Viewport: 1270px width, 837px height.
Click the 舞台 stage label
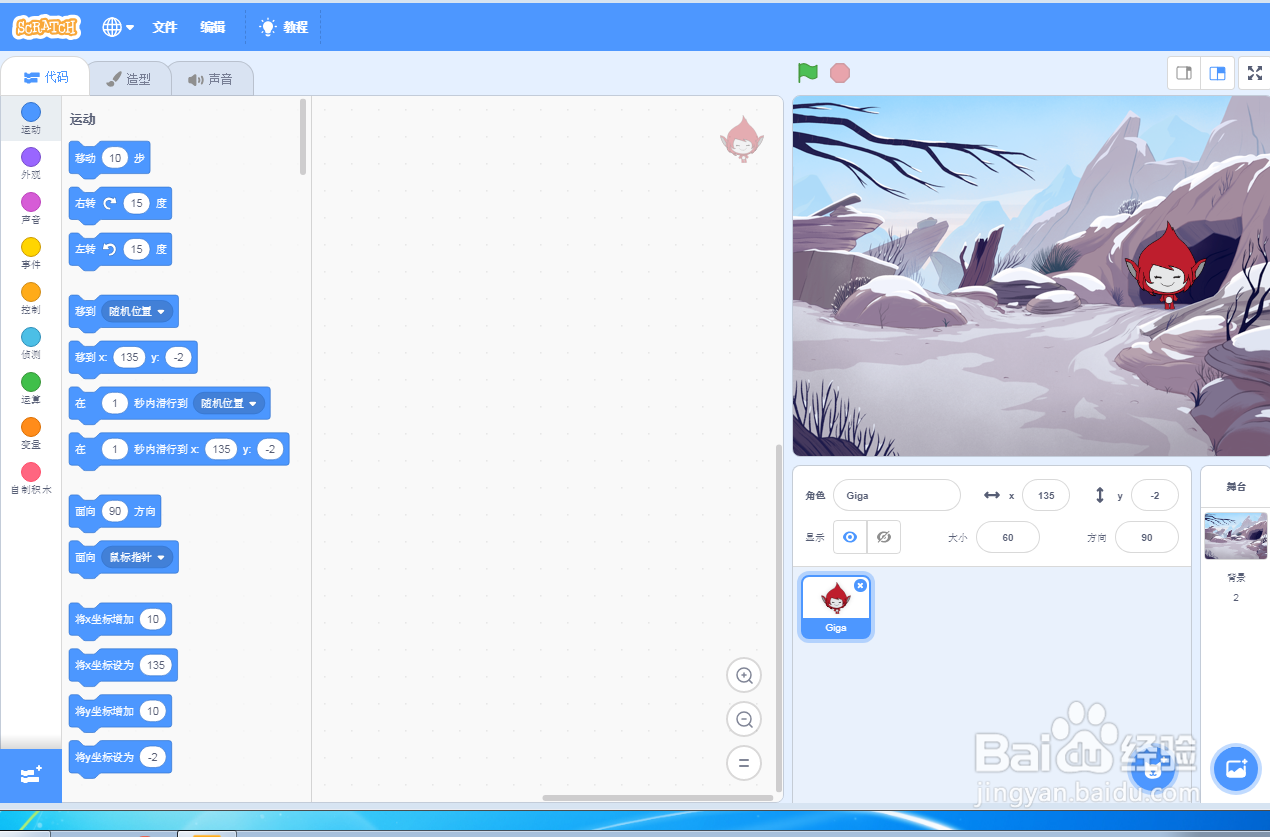coord(1236,487)
